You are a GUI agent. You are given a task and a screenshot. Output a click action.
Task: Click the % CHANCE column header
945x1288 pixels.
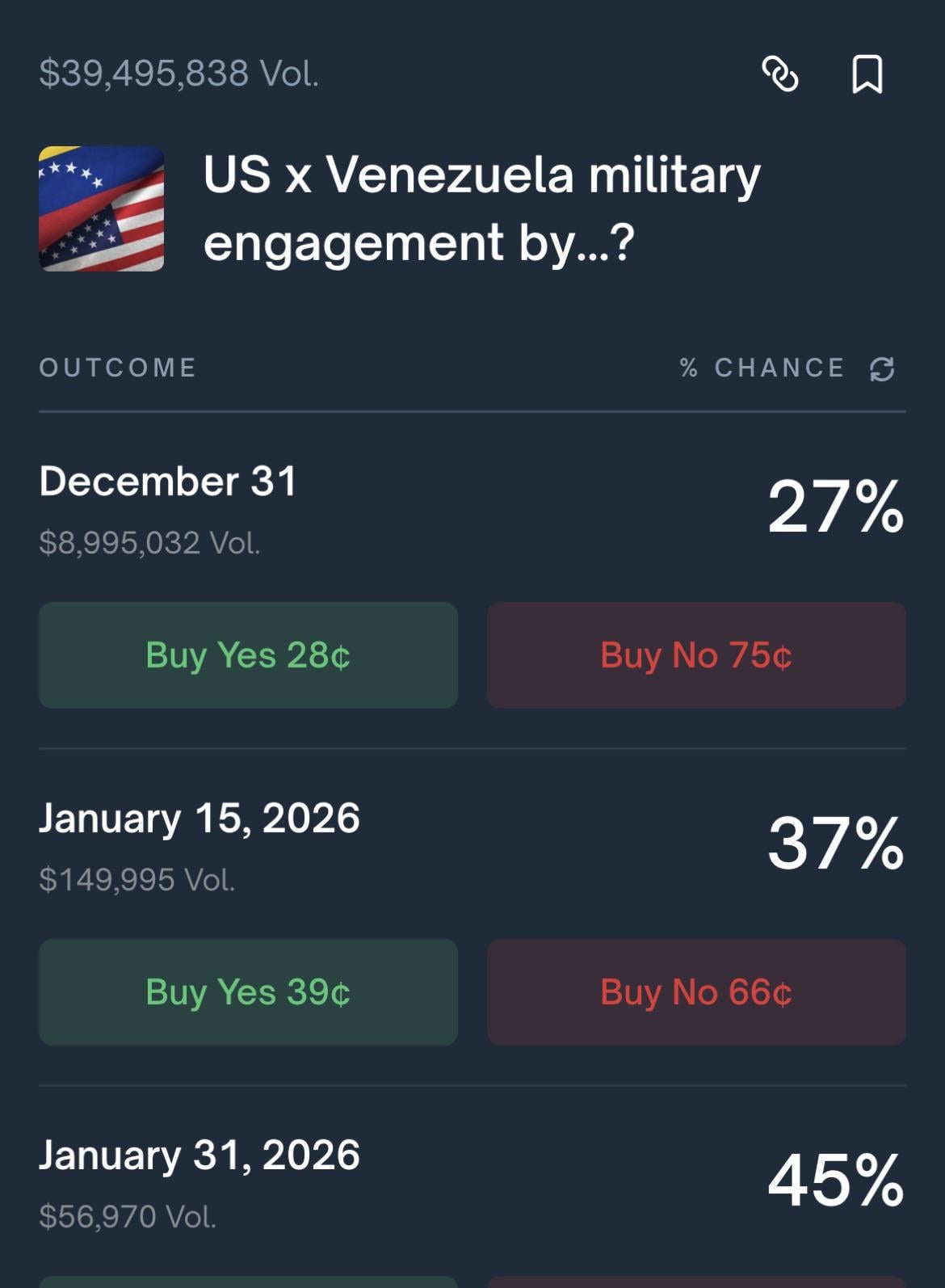pyautogui.click(x=763, y=368)
